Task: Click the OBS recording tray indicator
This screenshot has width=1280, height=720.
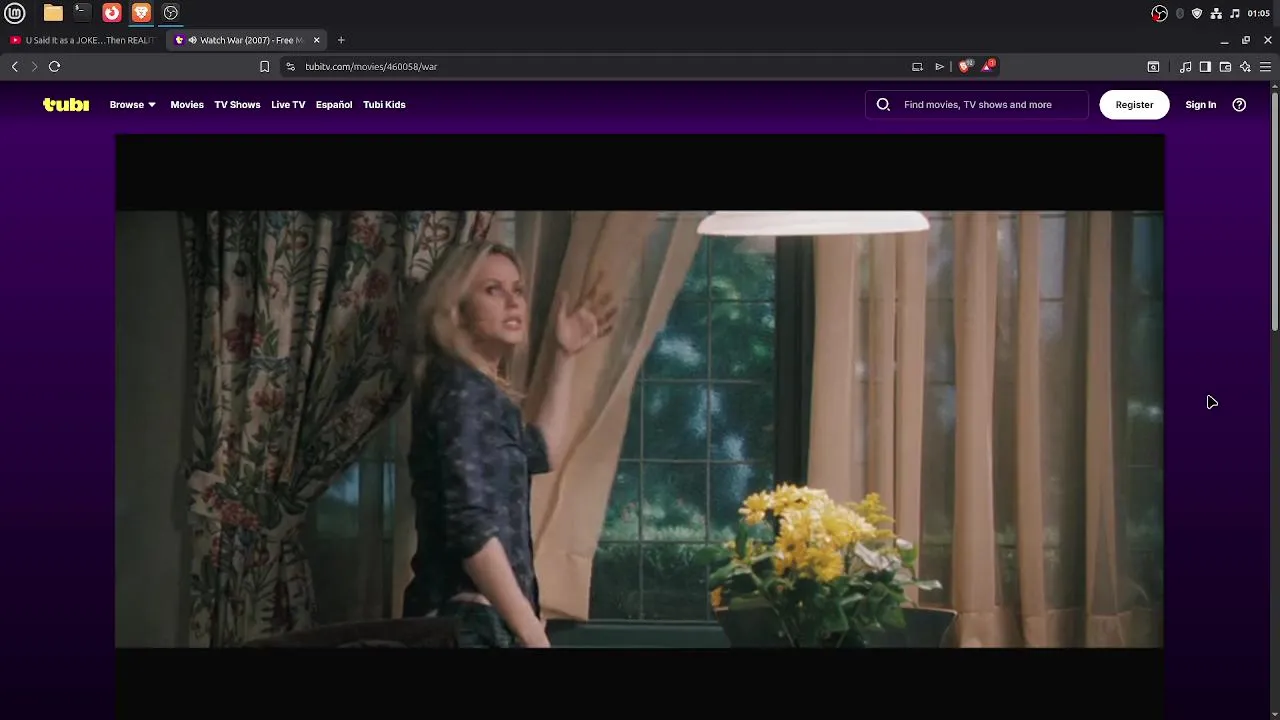Action: tap(1160, 13)
